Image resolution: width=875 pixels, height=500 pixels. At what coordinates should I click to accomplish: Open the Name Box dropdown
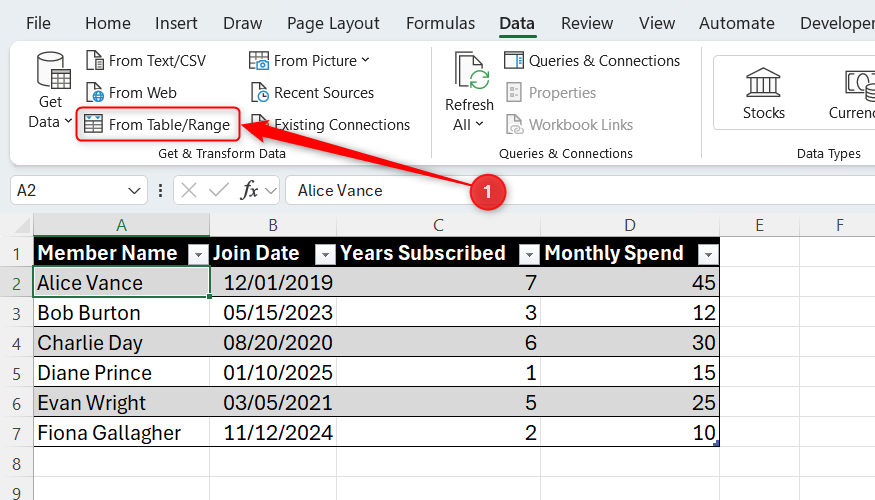(x=134, y=191)
